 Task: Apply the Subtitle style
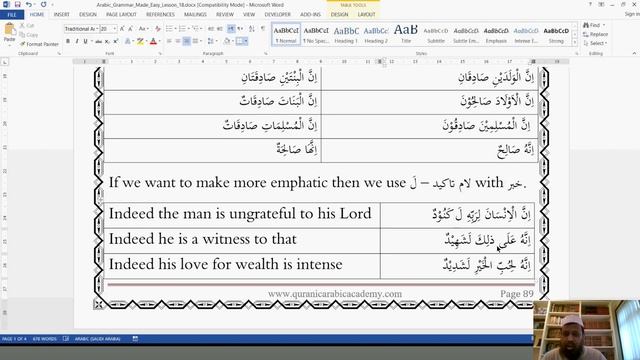(x=436, y=35)
